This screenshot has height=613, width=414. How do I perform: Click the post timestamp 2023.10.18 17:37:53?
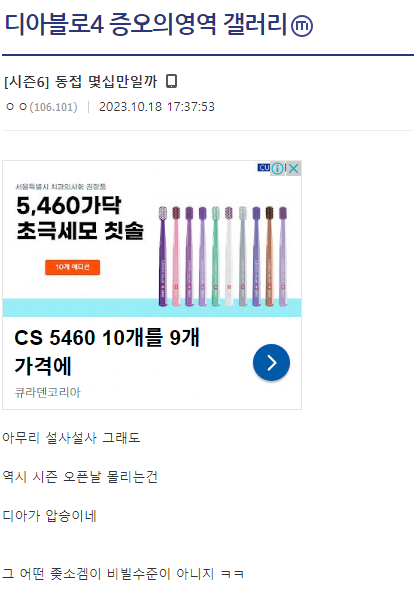coord(157,107)
